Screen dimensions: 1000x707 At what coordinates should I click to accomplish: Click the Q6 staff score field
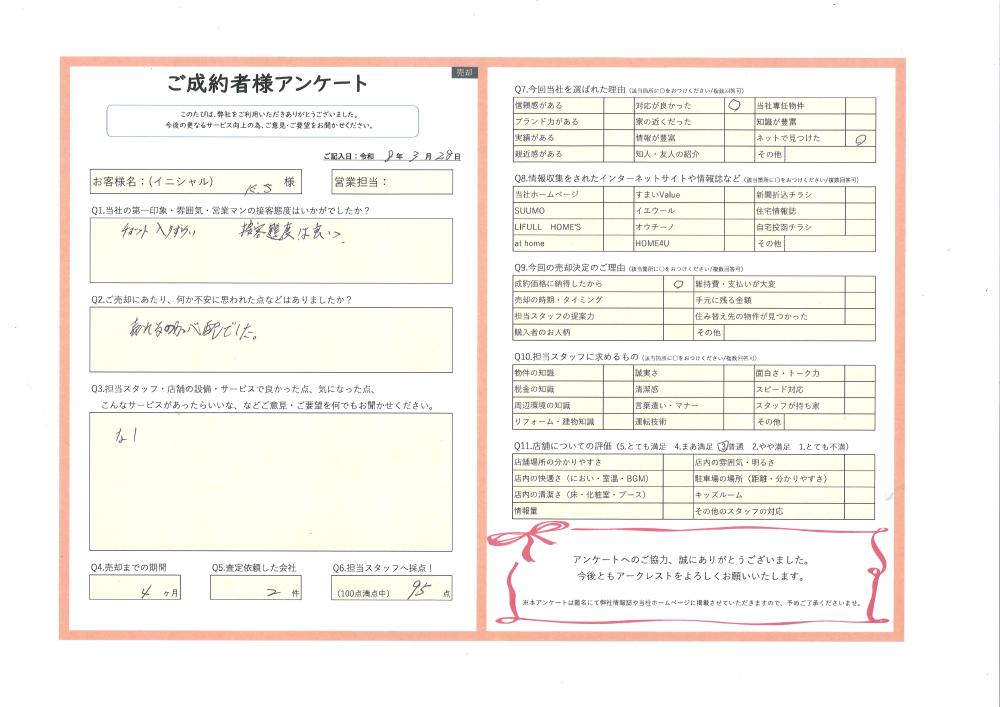(x=392, y=588)
